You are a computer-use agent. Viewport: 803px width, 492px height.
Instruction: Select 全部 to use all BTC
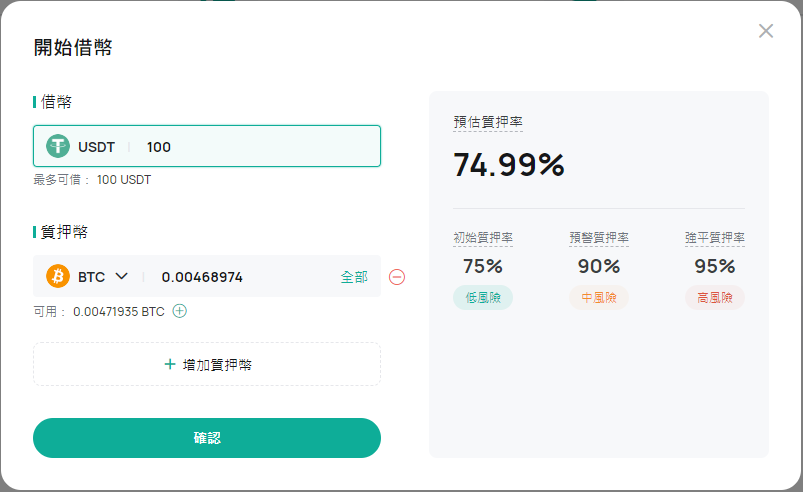354,277
